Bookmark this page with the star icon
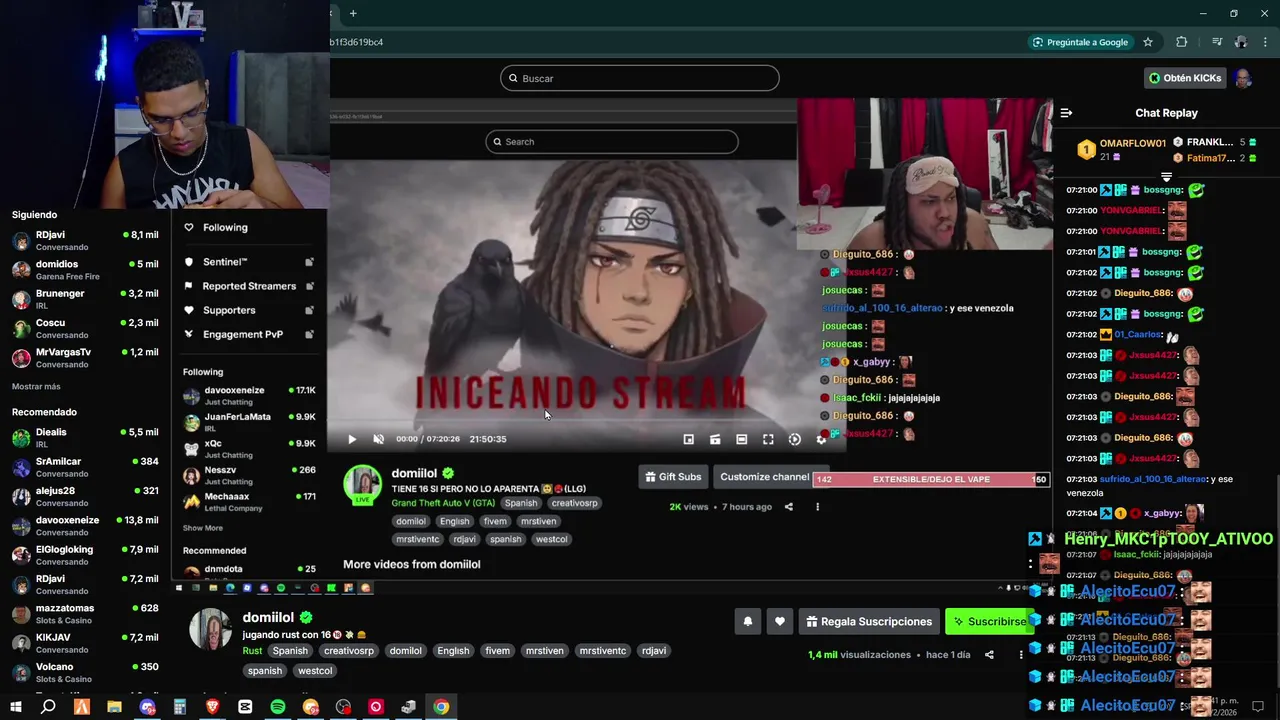Image resolution: width=1280 pixels, height=720 pixels. click(1148, 42)
